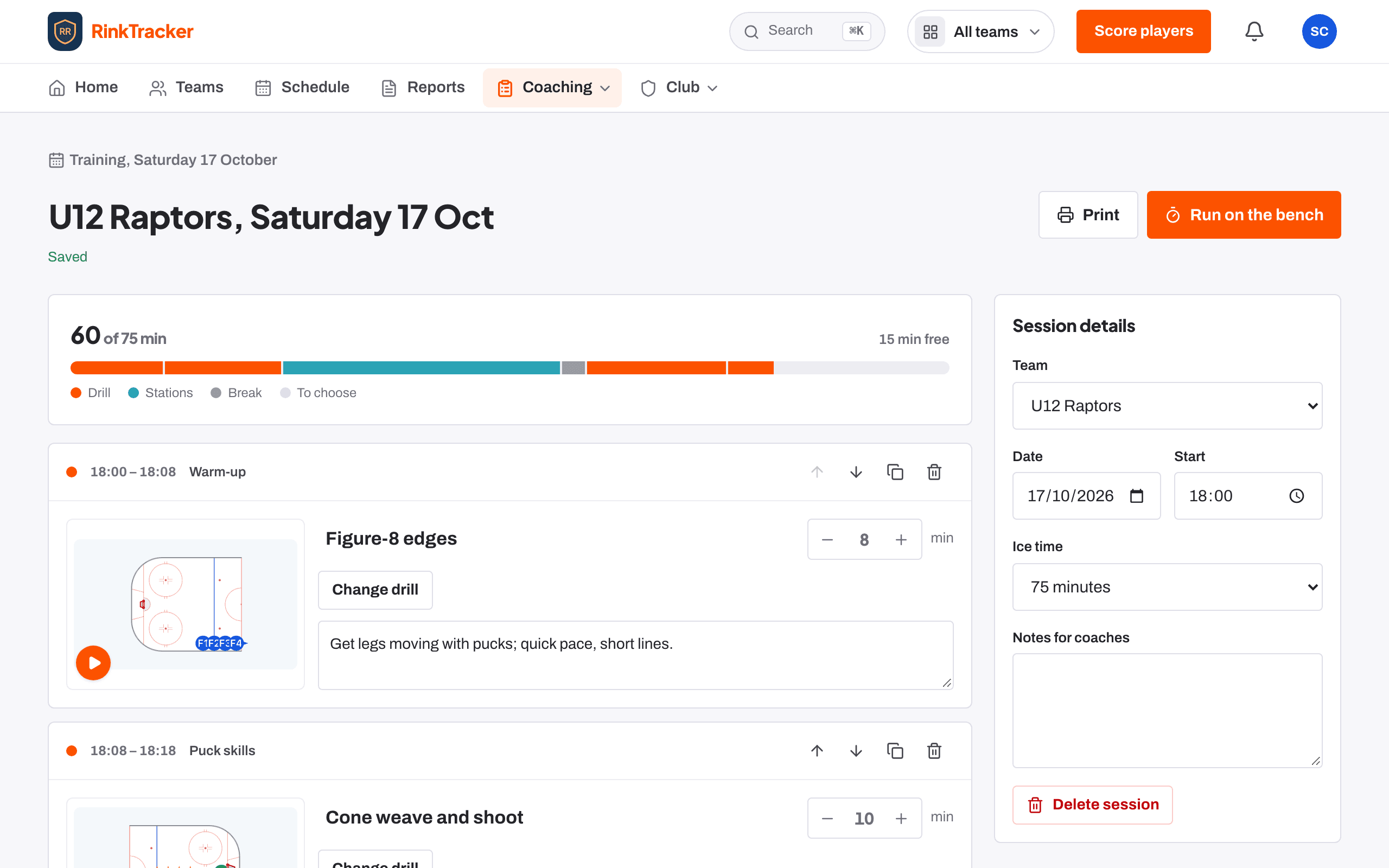The image size is (1389, 868).
Task: Start Run on the bench
Action: [x=1244, y=215]
